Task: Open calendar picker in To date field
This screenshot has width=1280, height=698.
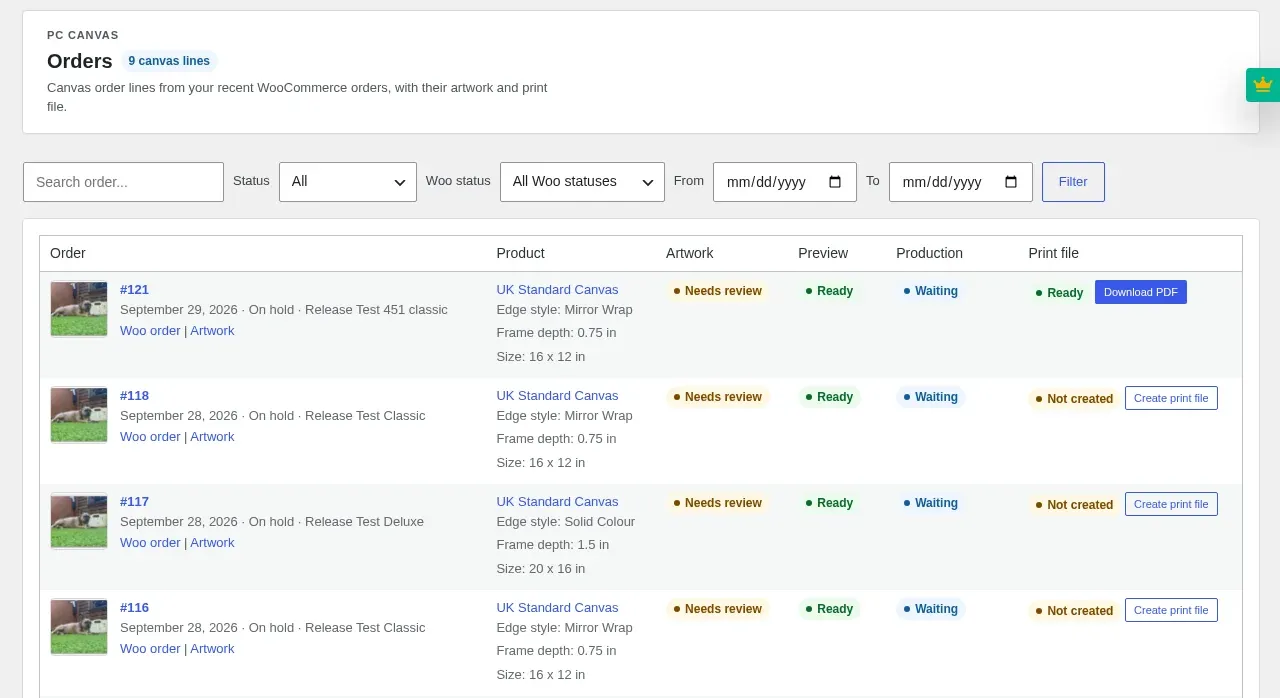Action: pos(1011,182)
